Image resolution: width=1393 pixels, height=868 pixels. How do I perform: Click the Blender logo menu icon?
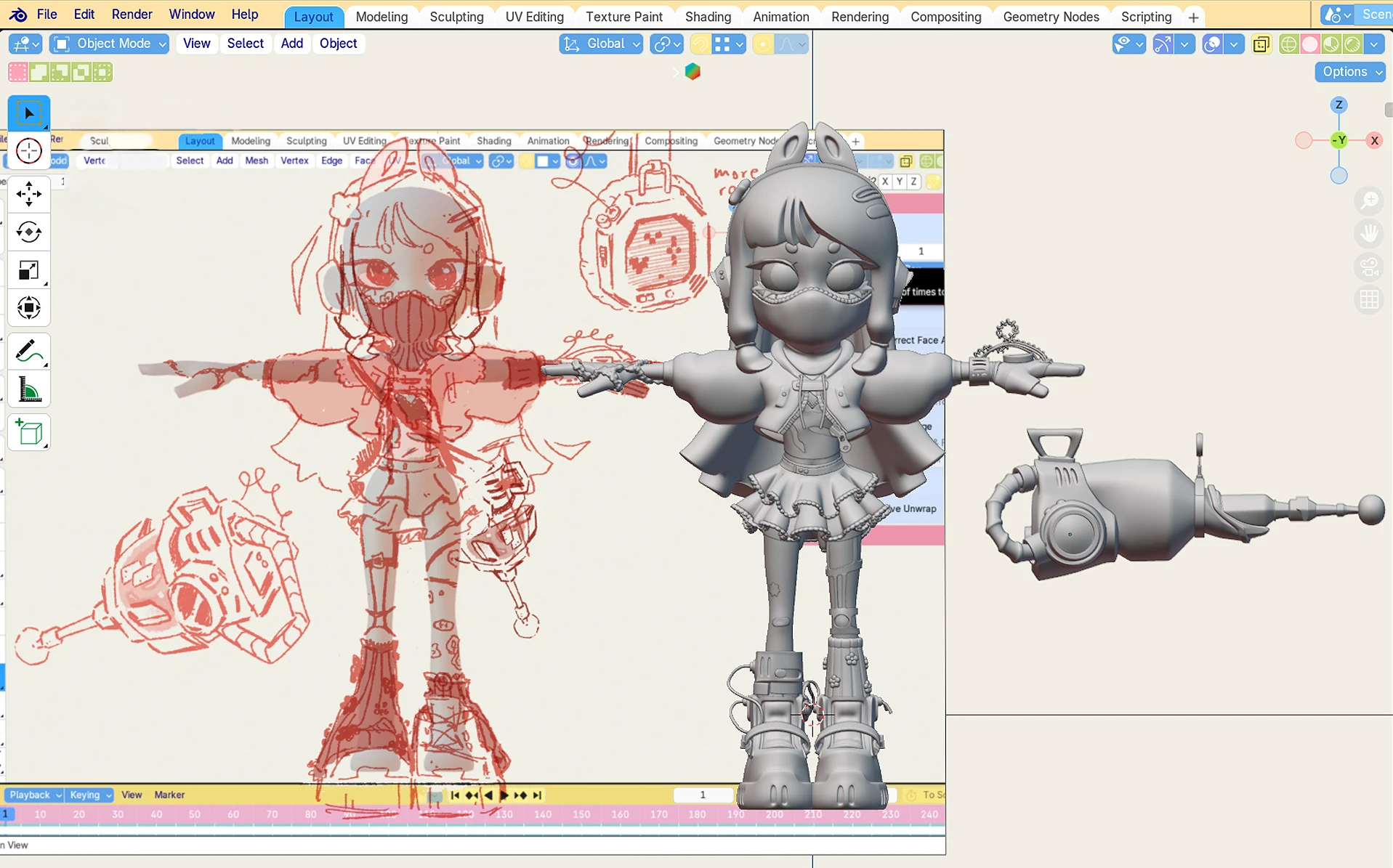pyautogui.click(x=18, y=15)
